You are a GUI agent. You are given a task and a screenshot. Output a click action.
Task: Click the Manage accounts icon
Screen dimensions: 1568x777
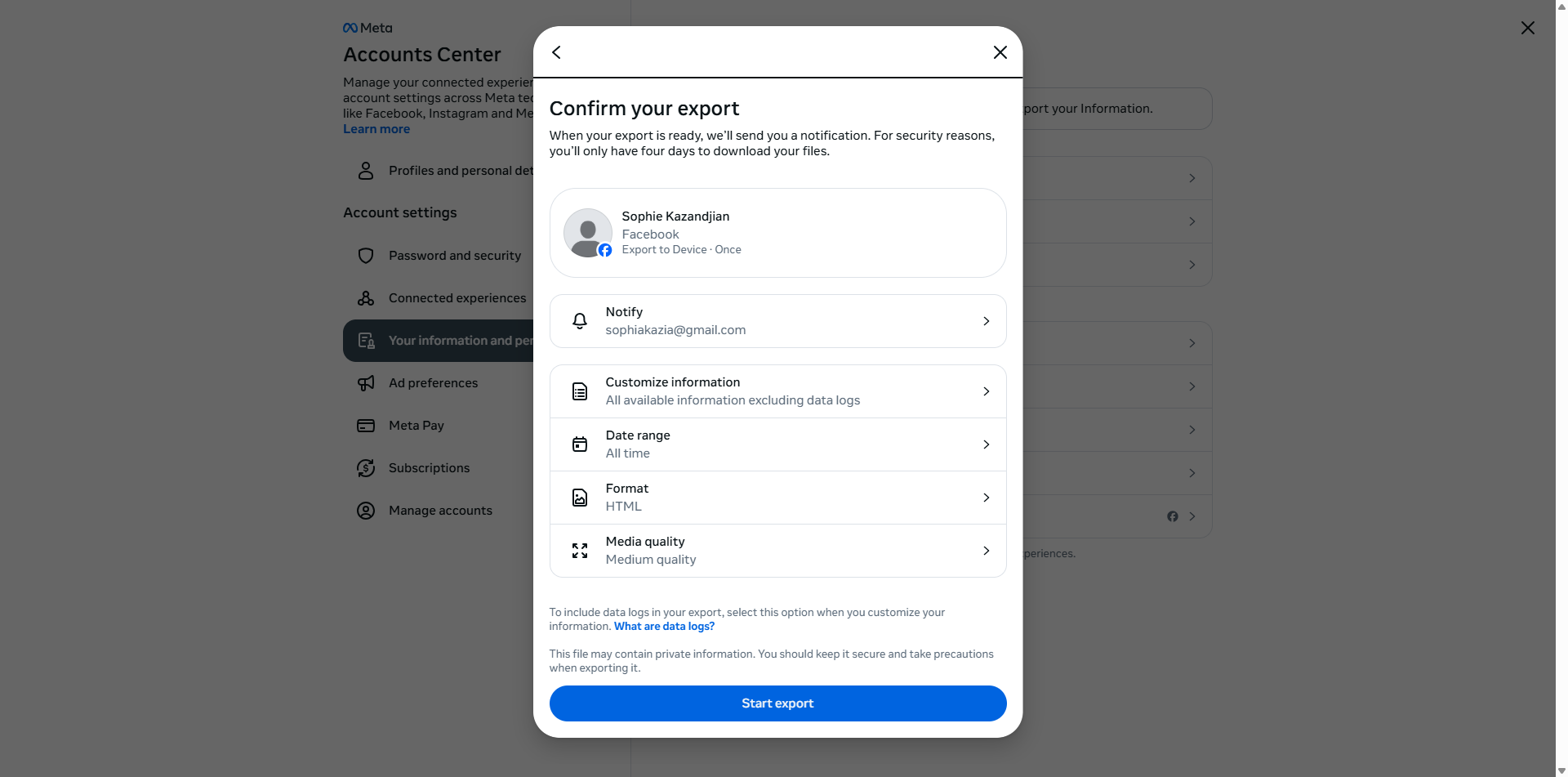[x=366, y=511]
